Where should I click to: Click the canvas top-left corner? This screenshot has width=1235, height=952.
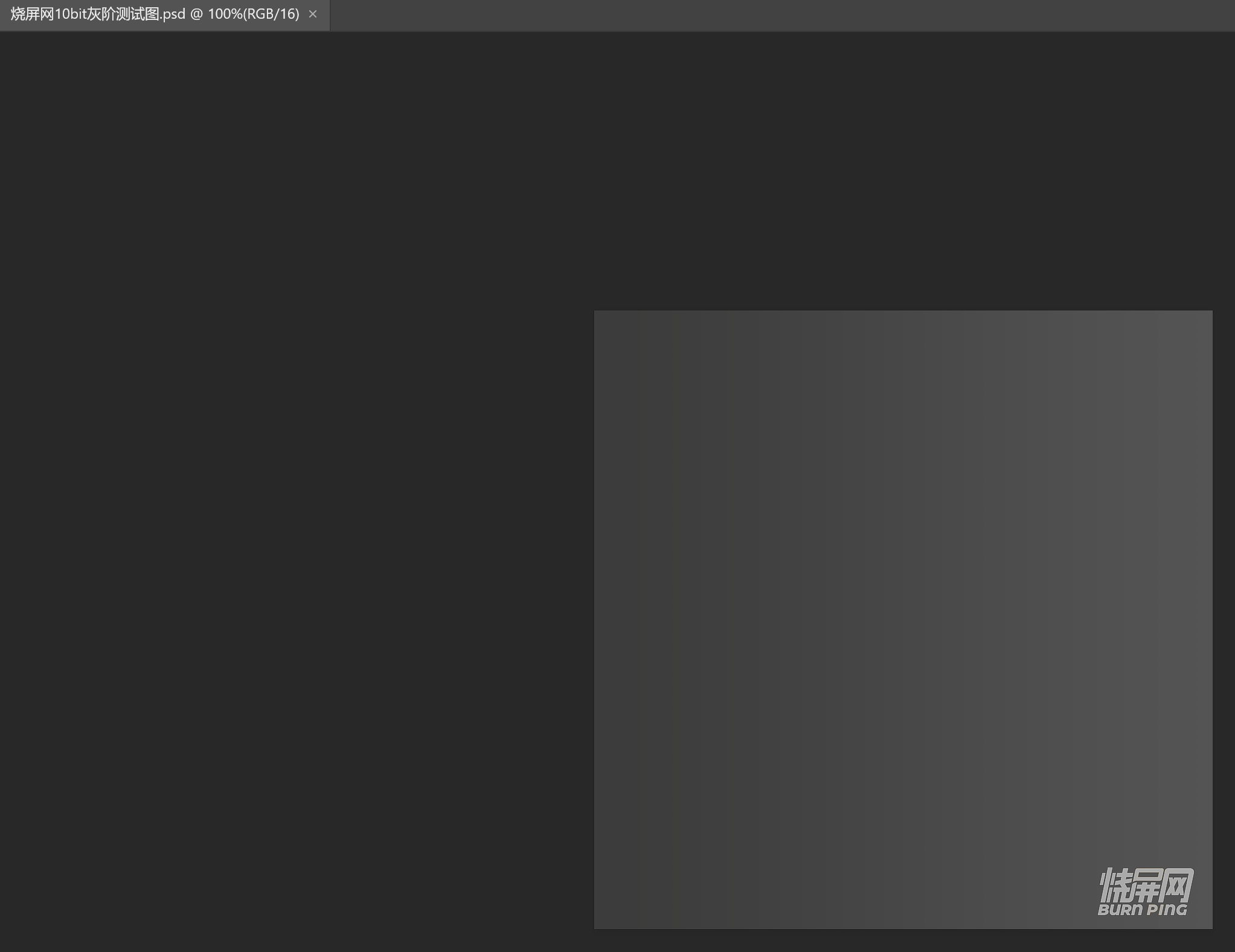click(597, 313)
